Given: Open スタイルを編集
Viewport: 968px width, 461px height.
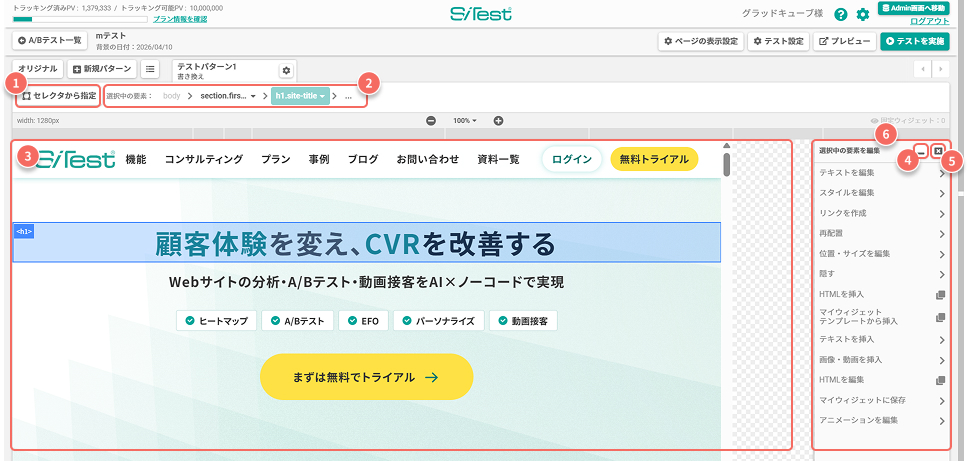Looking at the screenshot, I should [882, 193].
